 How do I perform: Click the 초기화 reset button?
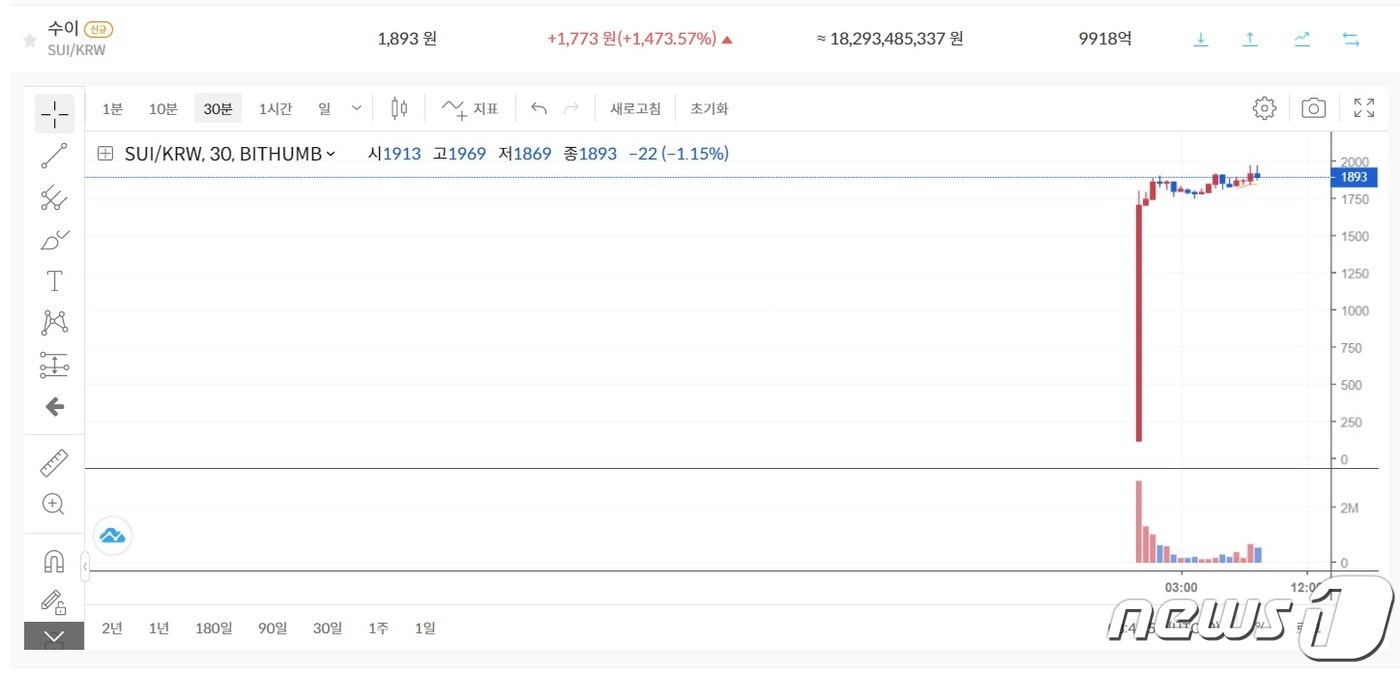(709, 109)
